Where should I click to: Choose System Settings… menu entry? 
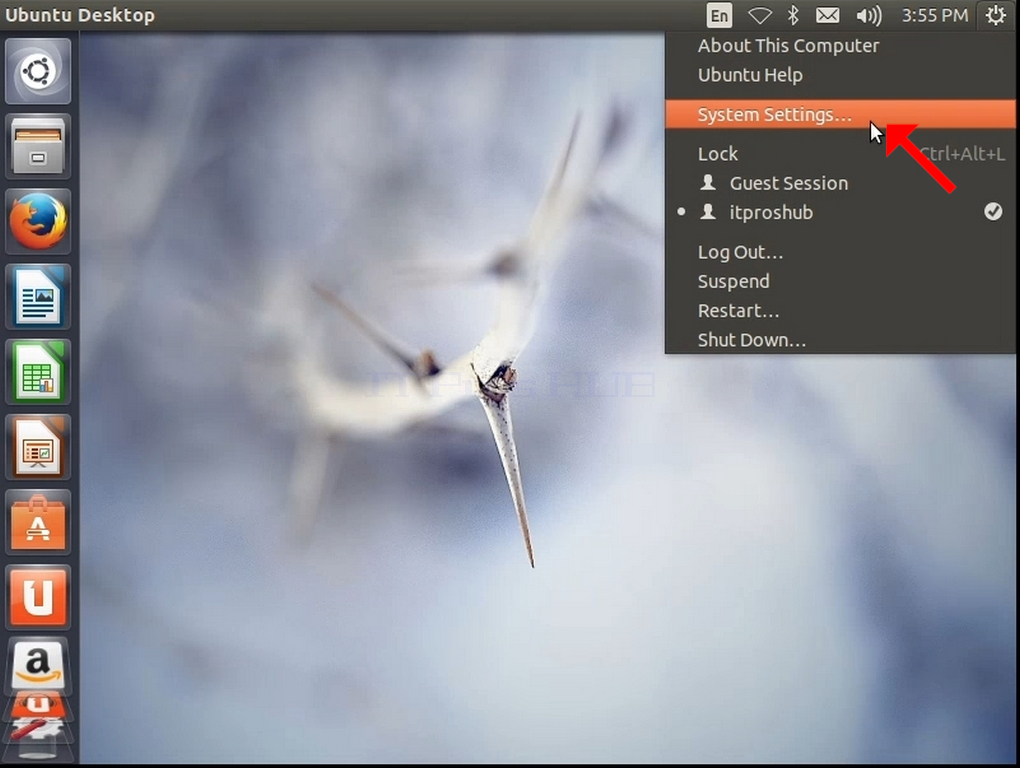[x=840, y=114]
